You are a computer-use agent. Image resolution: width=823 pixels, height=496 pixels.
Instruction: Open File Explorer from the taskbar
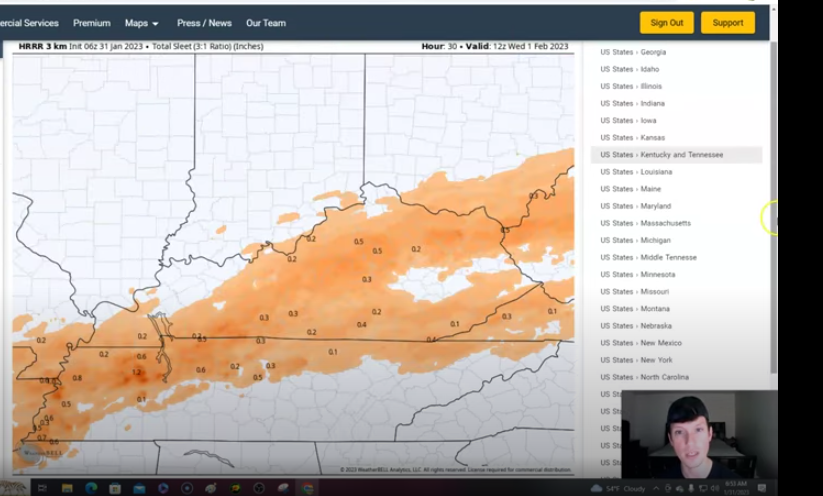click(67, 488)
